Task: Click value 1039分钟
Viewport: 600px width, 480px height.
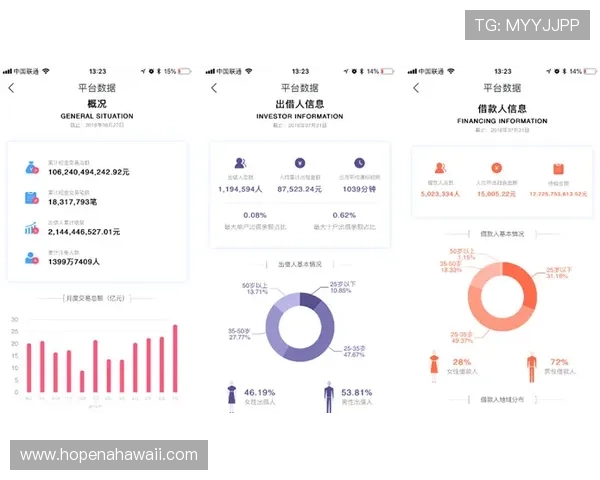Action: pos(359,189)
